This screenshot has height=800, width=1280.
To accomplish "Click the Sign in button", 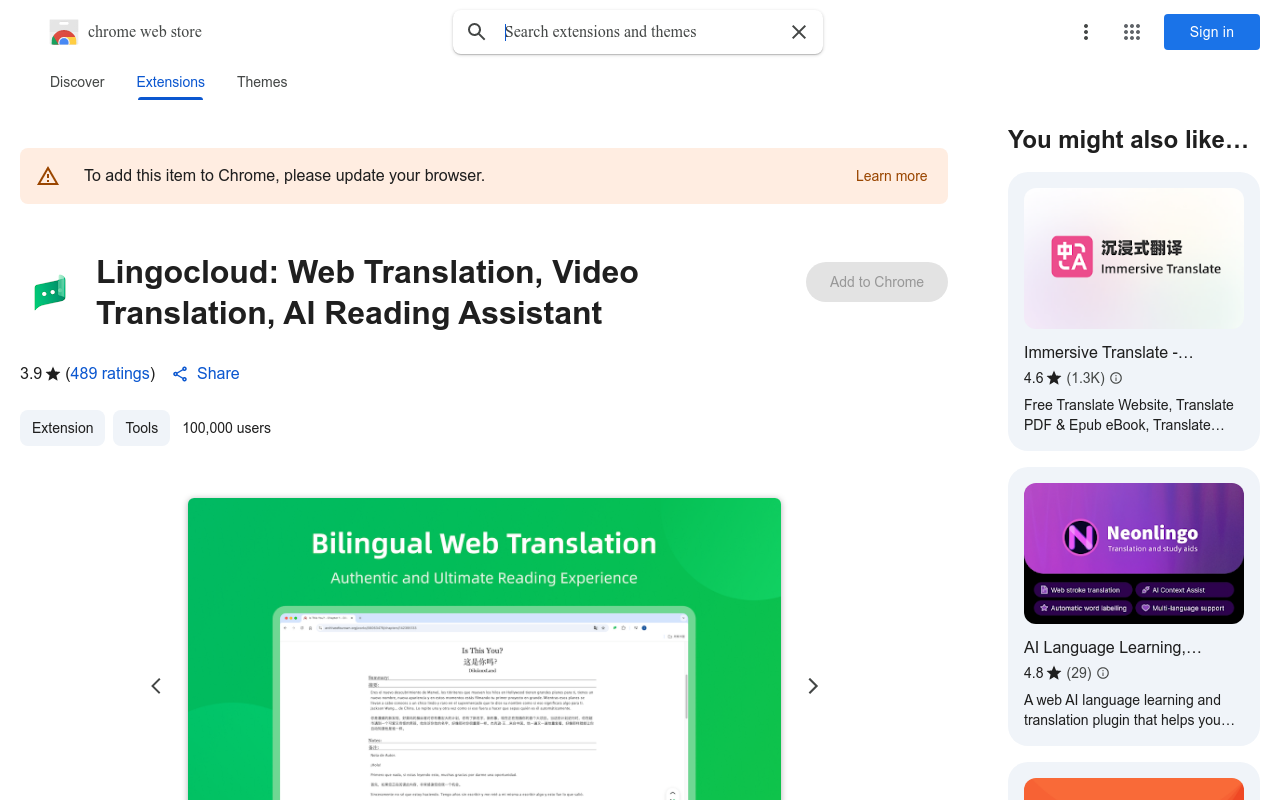I will (1212, 32).
